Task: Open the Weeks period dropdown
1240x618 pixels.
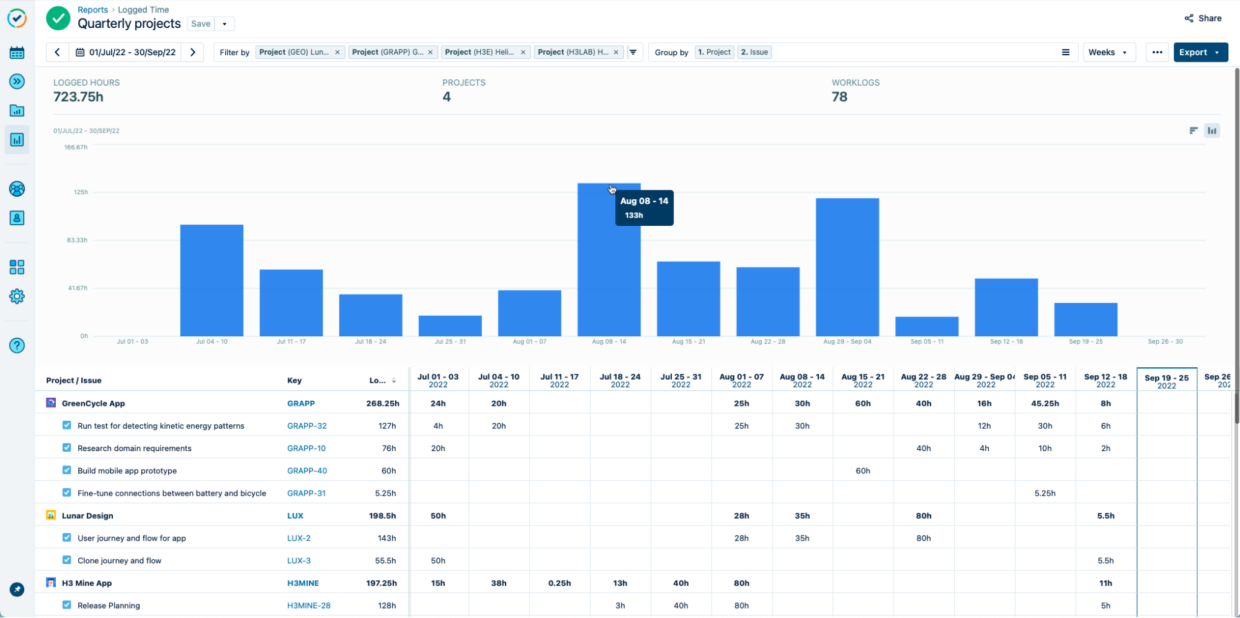Action: 1108,52
